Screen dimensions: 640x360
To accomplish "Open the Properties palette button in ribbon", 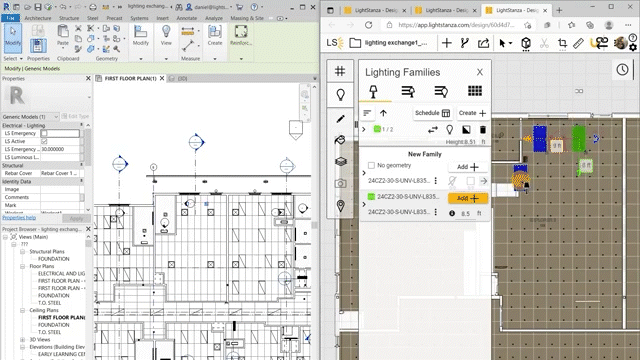I will point(38,45).
